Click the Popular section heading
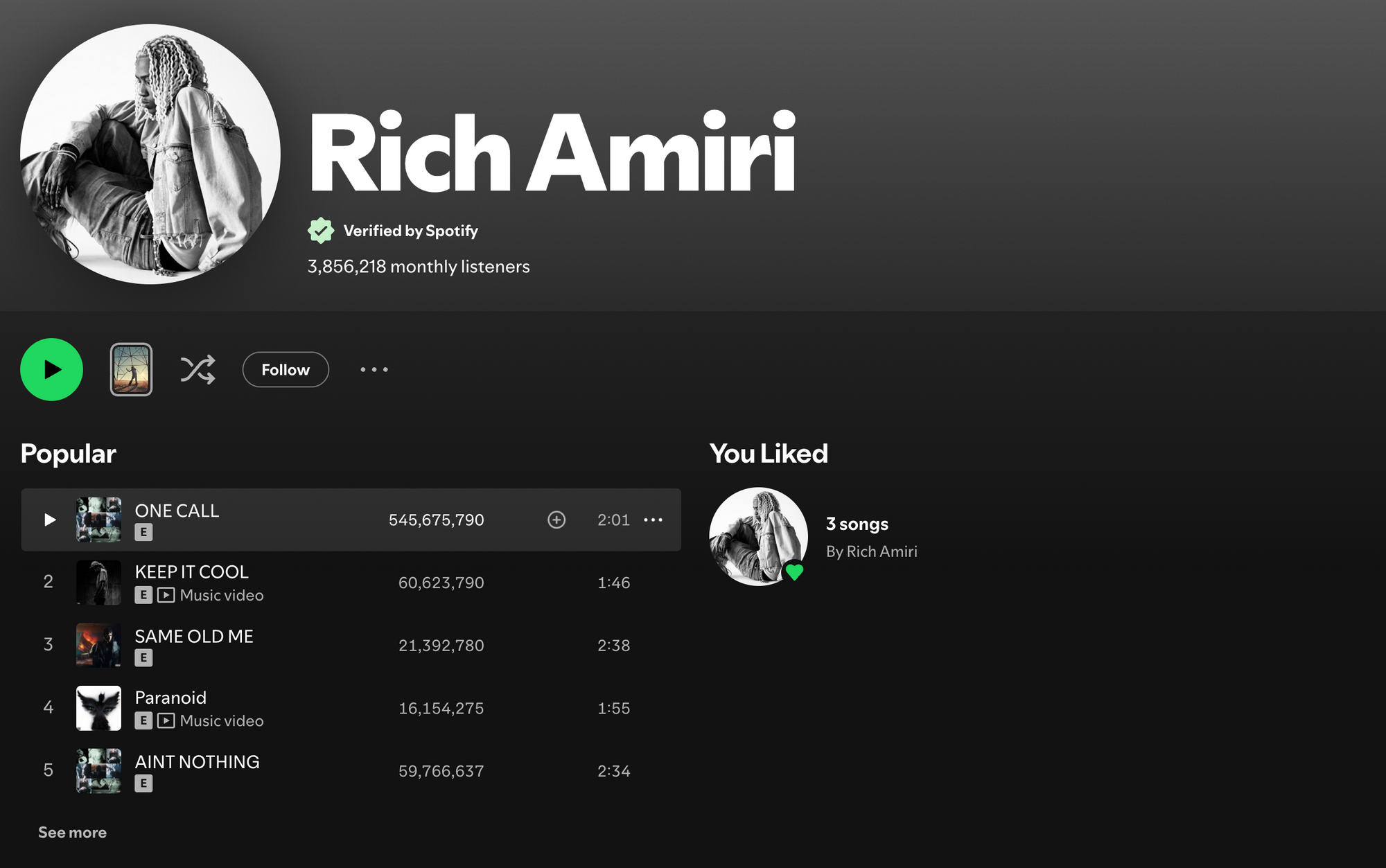Screen dimensions: 1386x868 (x=68, y=454)
